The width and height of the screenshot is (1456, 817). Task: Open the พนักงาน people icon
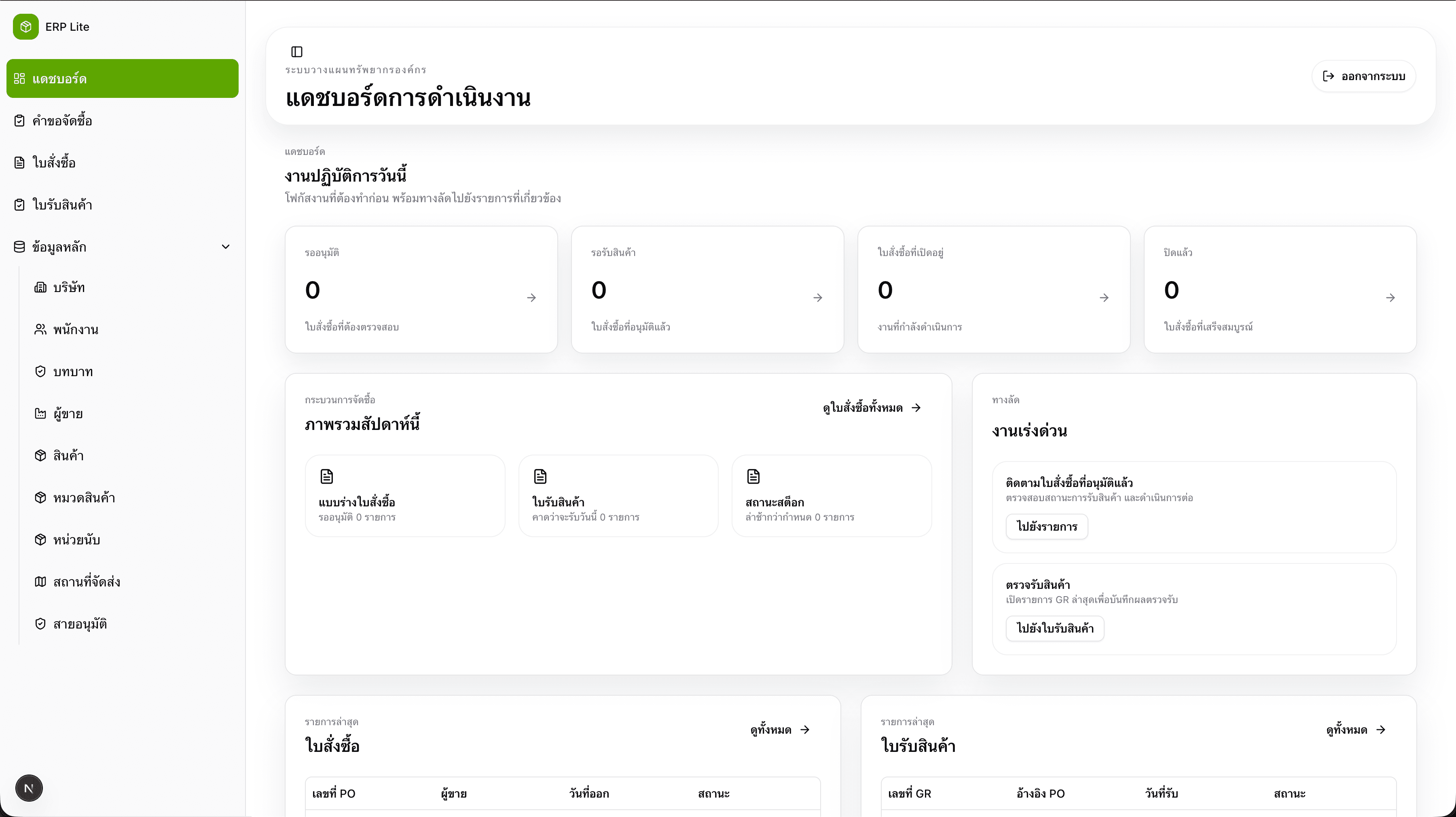click(40, 329)
